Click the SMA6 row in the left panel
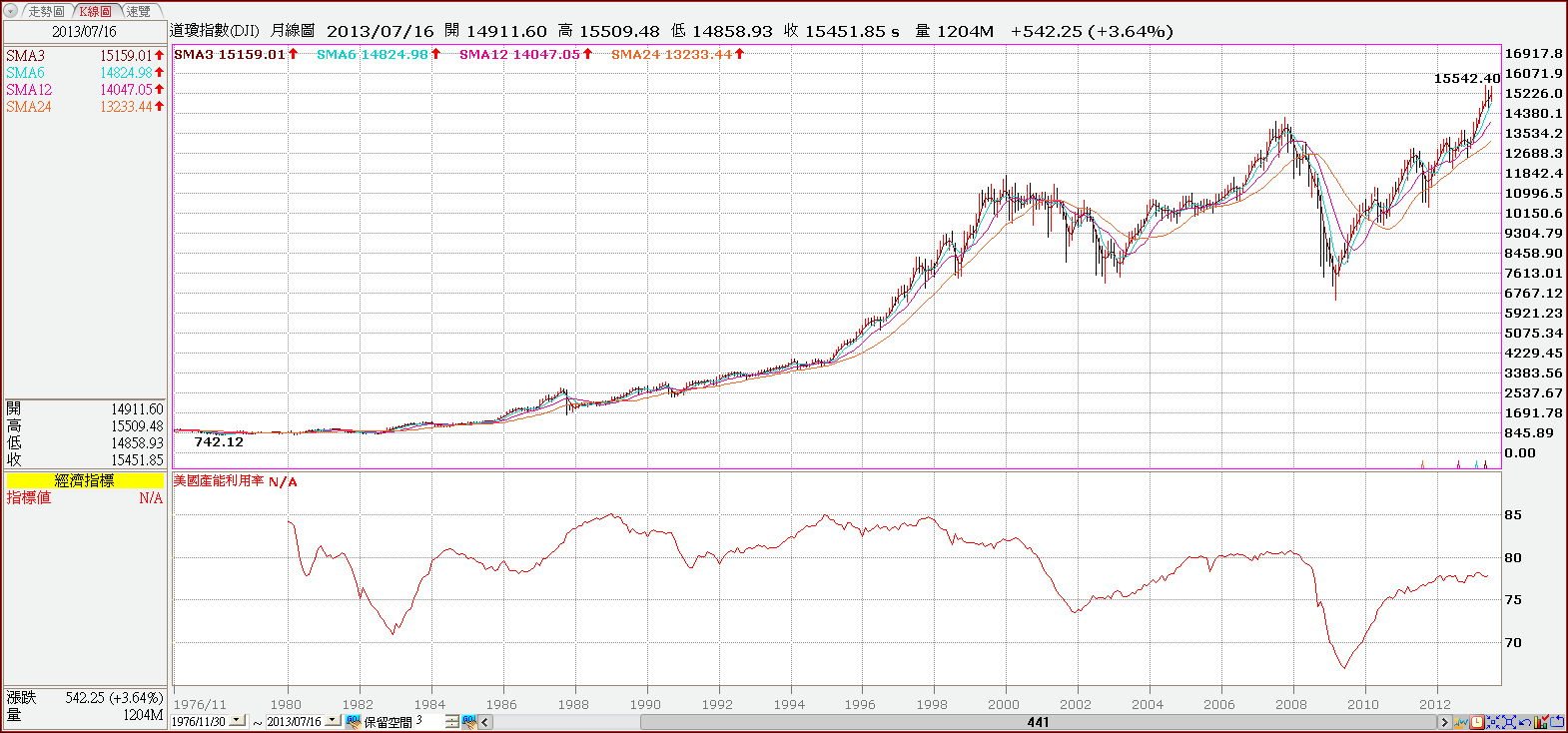Image resolution: width=1568 pixels, height=733 pixels. tap(85, 73)
